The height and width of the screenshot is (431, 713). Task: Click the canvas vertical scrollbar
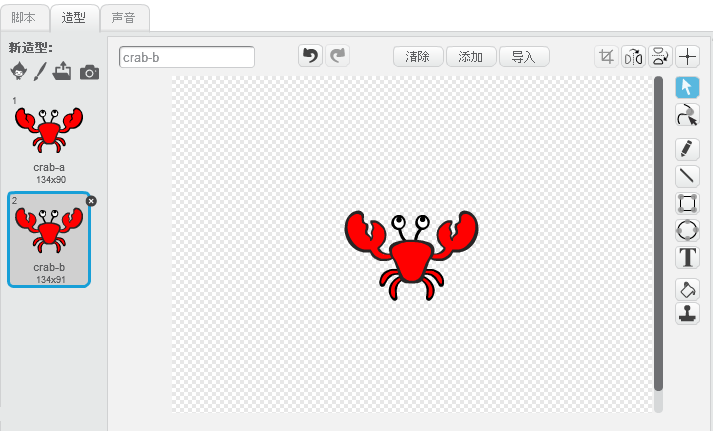click(x=658, y=234)
